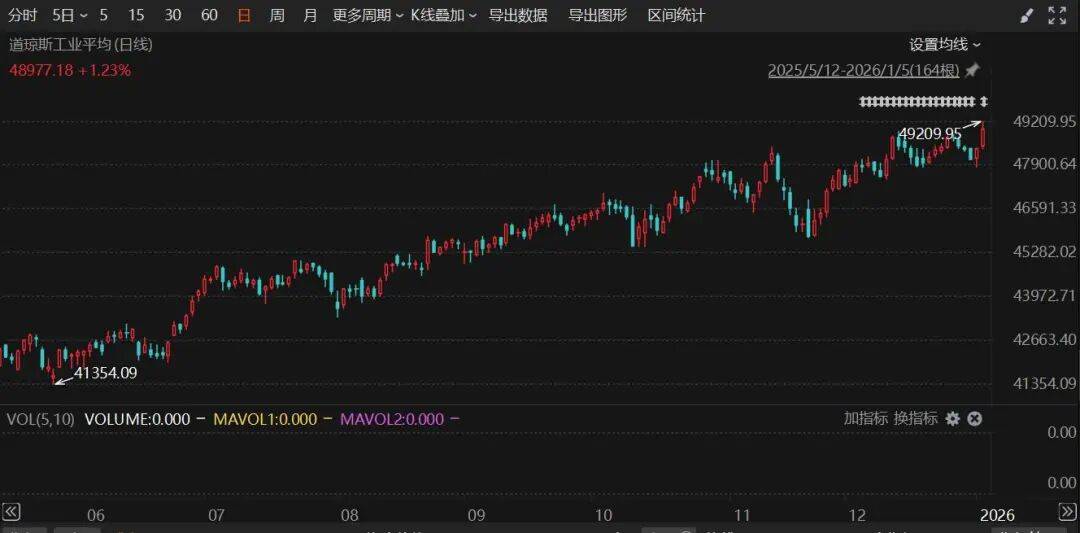Click the 导出数据 export data button
Viewport: 1080px width, 533px height.
coord(518,15)
